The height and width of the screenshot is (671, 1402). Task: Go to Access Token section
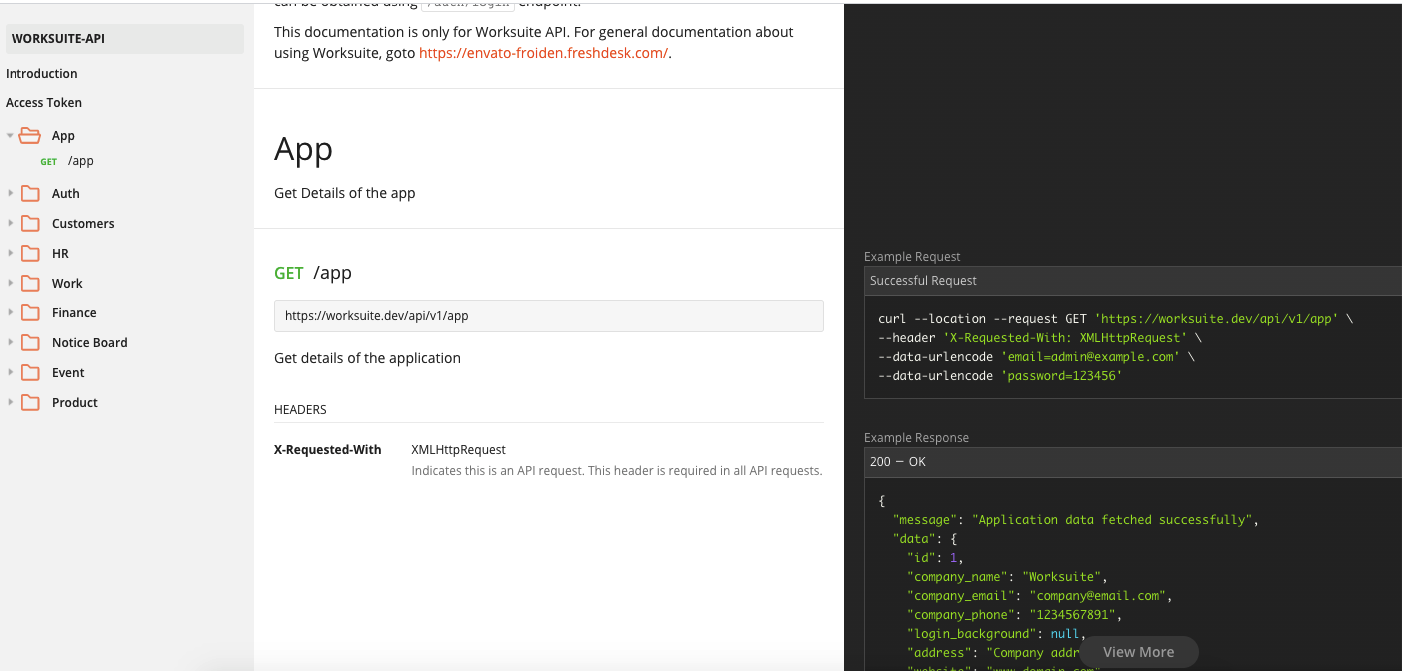tap(44, 103)
